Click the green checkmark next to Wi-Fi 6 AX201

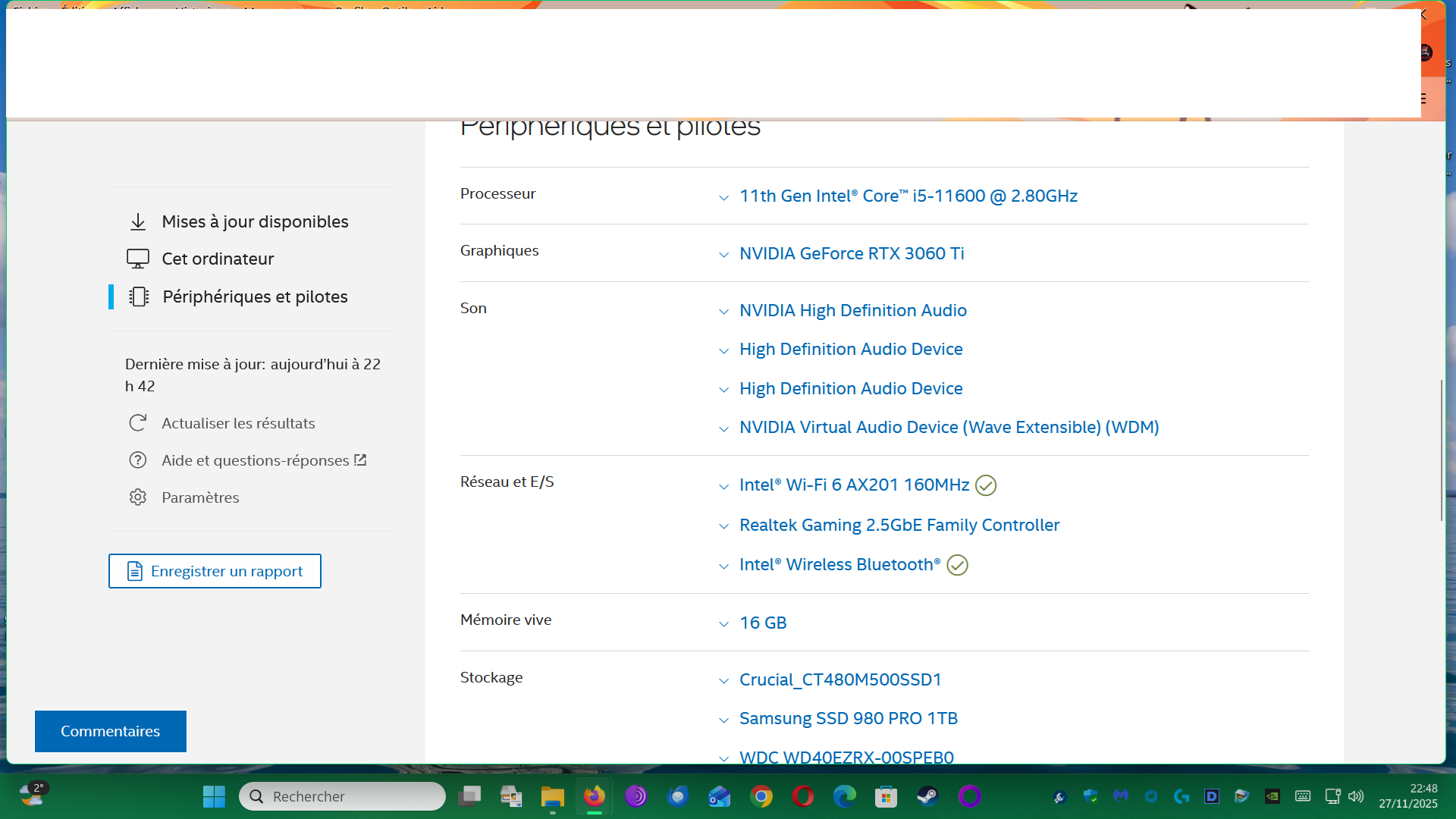click(986, 485)
